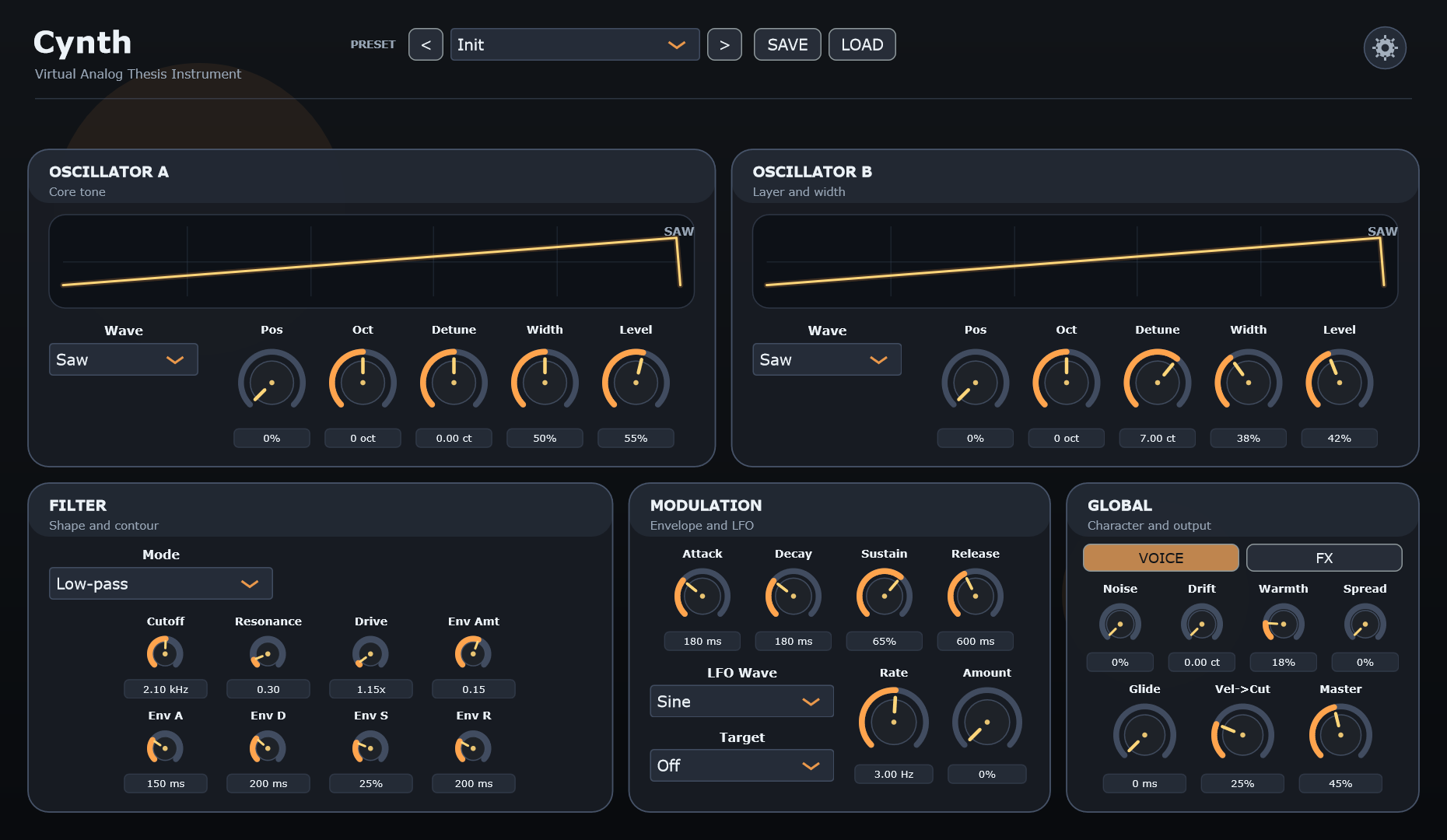Click the Filter Env Amt knob
This screenshot has width=1447, height=840.
point(473,653)
